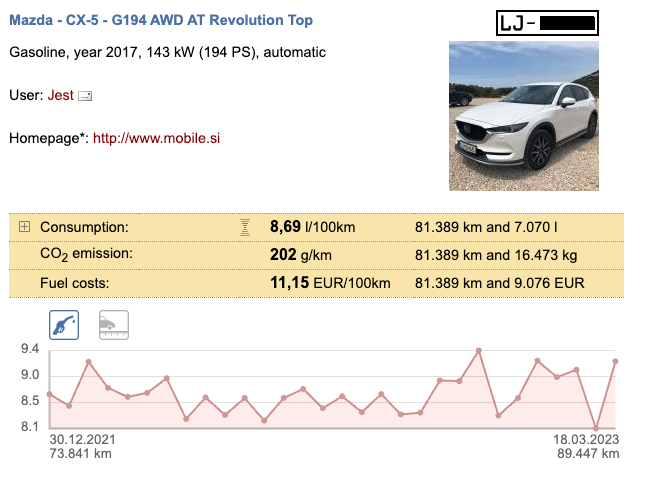The image size is (651, 480).
Task: Click the consumption range indicator icon
Action: [245, 227]
